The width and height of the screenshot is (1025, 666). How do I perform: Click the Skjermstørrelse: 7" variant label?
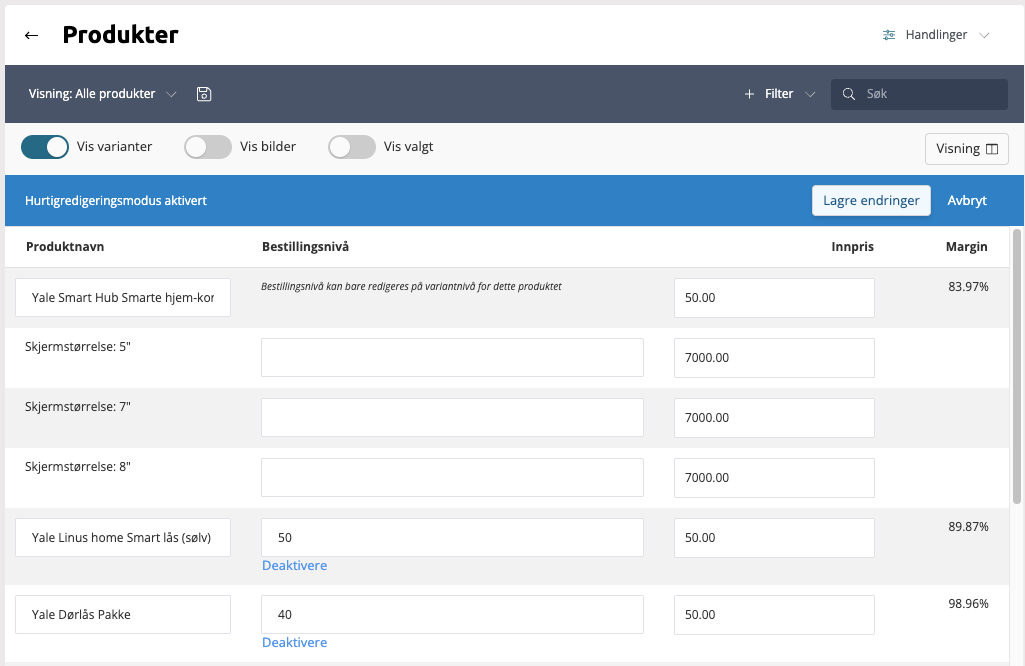coord(78,407)
